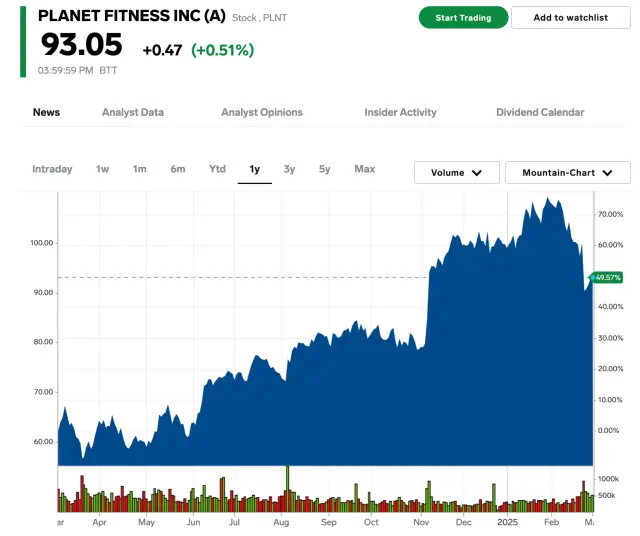
Task: Select the 1y chart range
Action: point(254,169)
